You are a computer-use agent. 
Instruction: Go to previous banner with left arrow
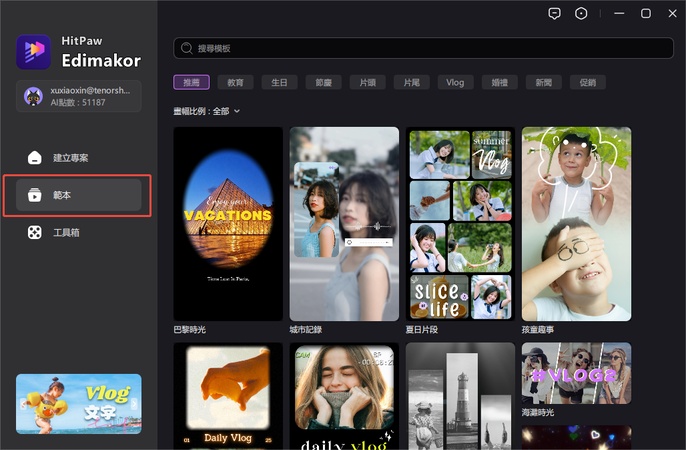tap(23, 404)
